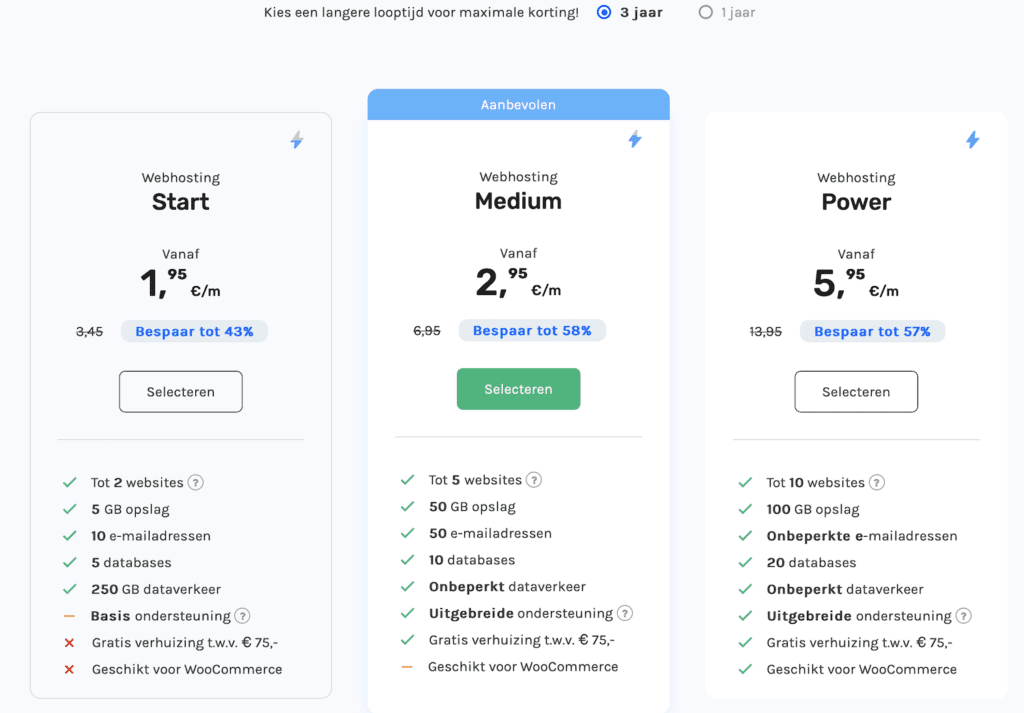Click the green Selecteren button for Medium
The height and width of the screenshot is (713, 1024).
click(x=518, y=389)
